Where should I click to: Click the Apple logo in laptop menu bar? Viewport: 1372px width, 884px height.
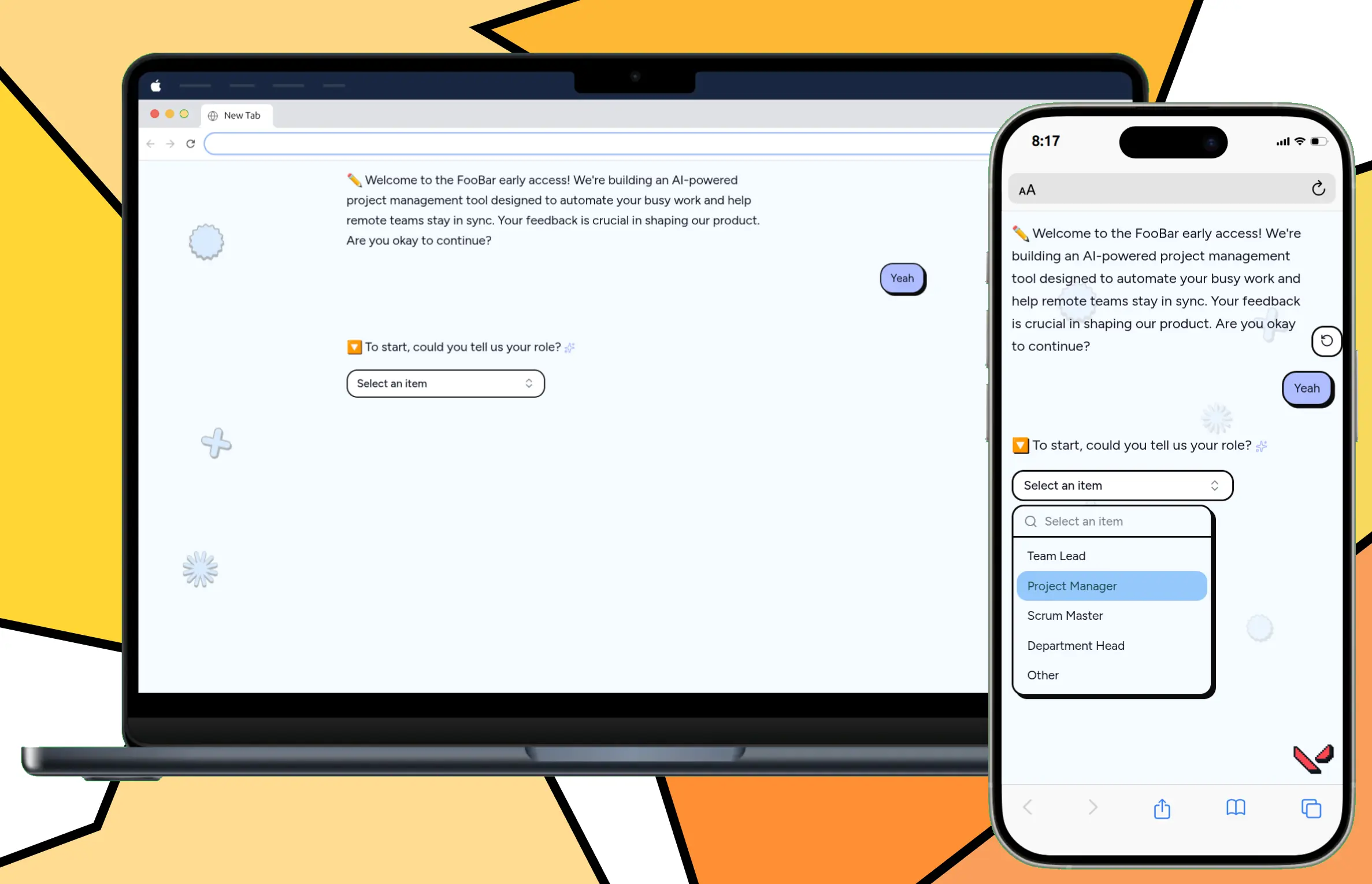coord(155,86)
